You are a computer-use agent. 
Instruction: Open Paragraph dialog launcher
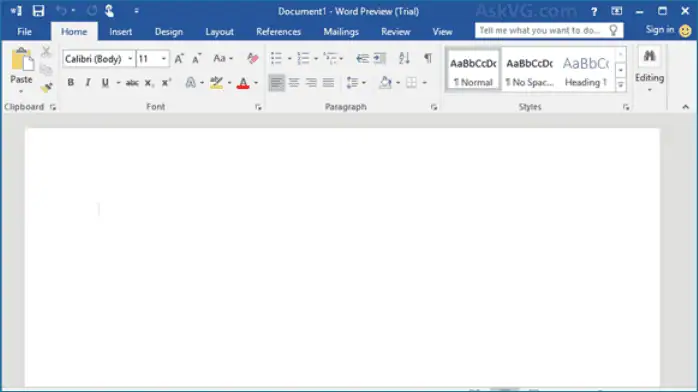434,107
